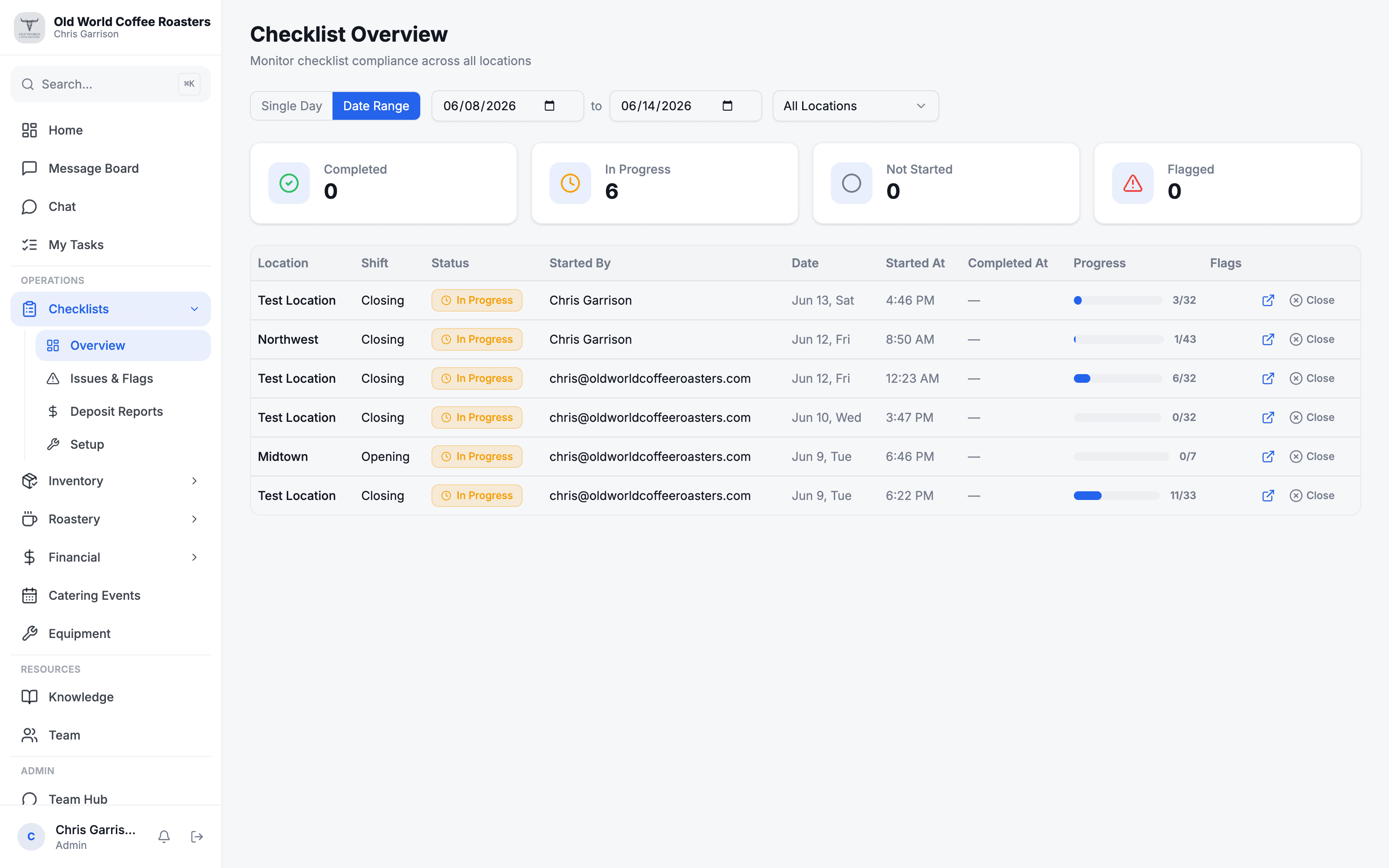Click the Jun 10, Wed date cell
This screenshot has width=1389, height=868.
click(826, 418)
